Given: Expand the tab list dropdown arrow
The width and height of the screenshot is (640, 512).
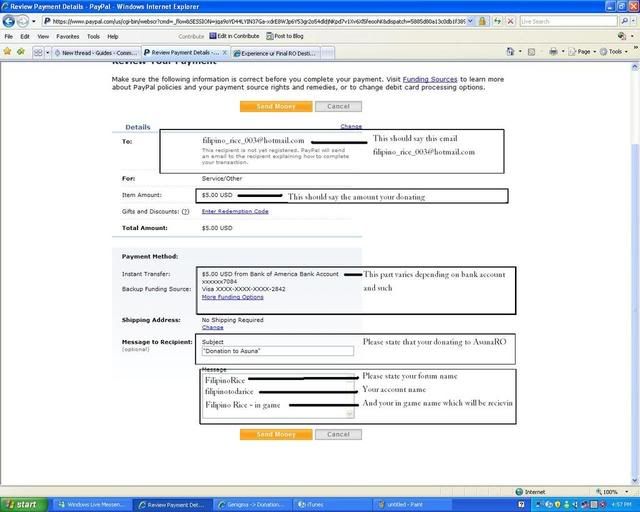Looking at the screenshot, I should [47, 53].
